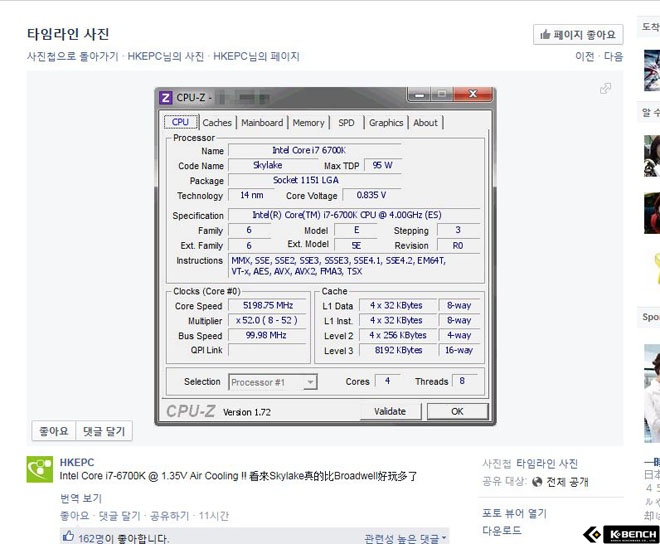Image resolution: width=660 pixels, height=544 pixels.
Task: Click the Package value Socket 1151 LGA
Action: click(314, 180)
